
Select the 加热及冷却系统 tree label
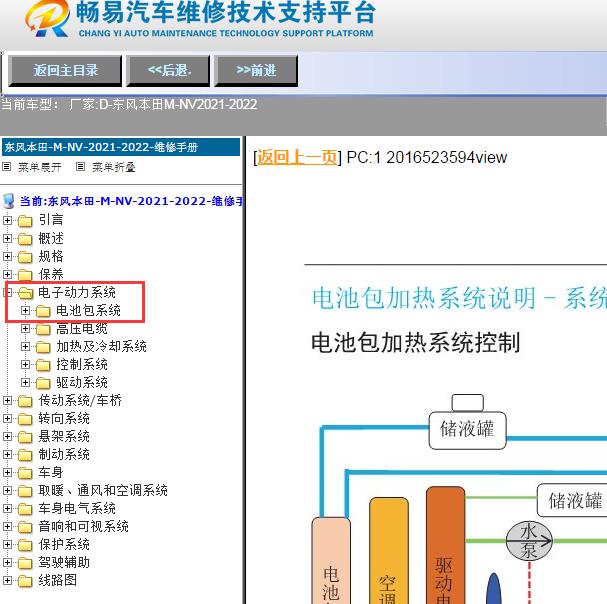click(101, 347)
